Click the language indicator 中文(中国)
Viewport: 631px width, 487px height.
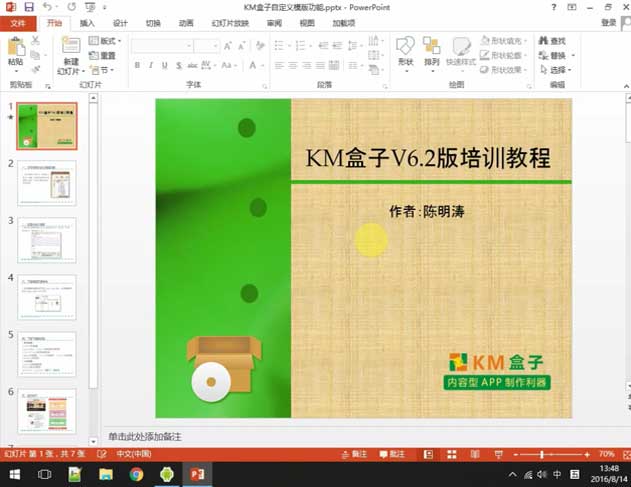(x=134, y=454)
